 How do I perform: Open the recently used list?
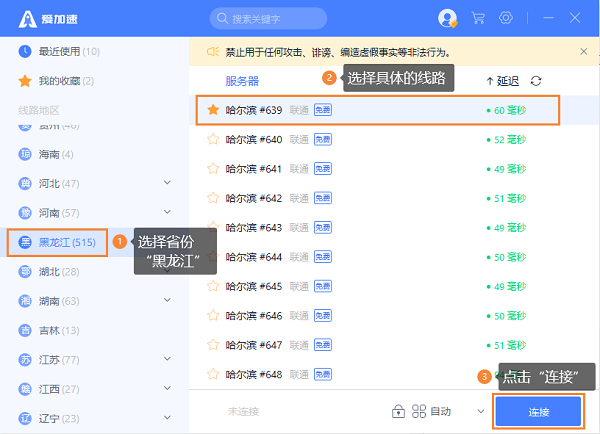pos(59,51)
